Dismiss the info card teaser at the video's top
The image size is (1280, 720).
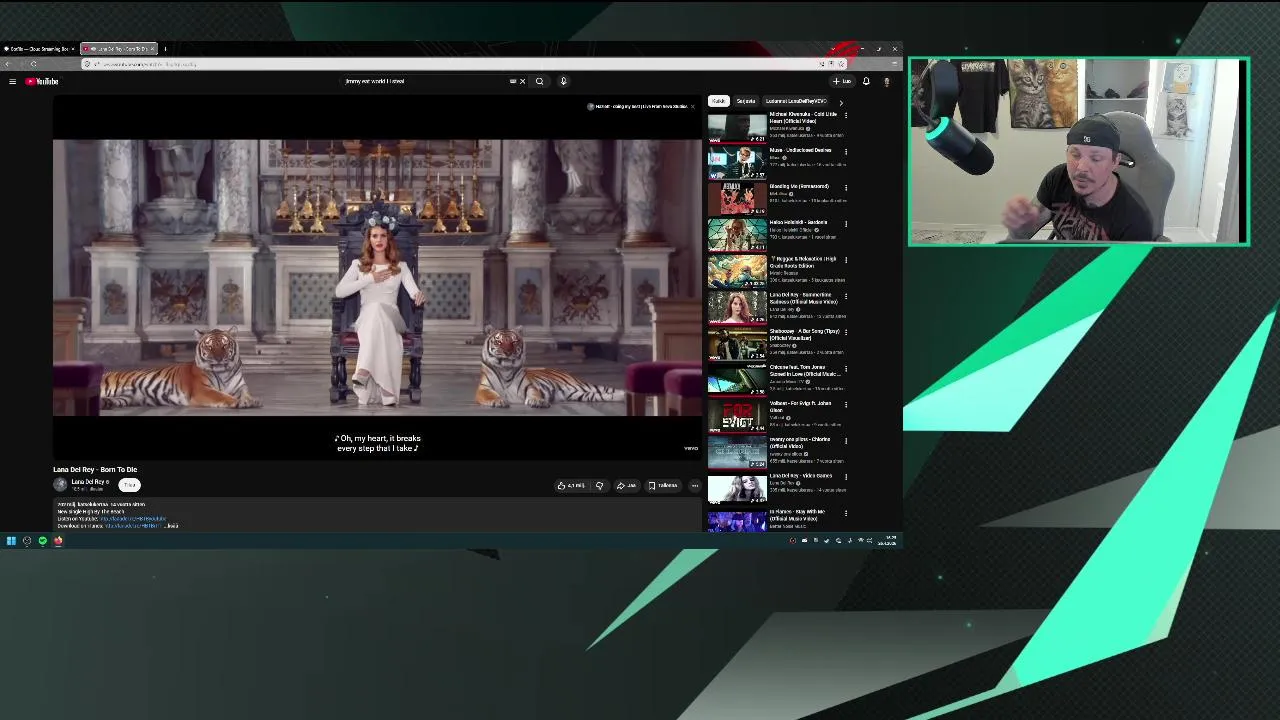692,106
